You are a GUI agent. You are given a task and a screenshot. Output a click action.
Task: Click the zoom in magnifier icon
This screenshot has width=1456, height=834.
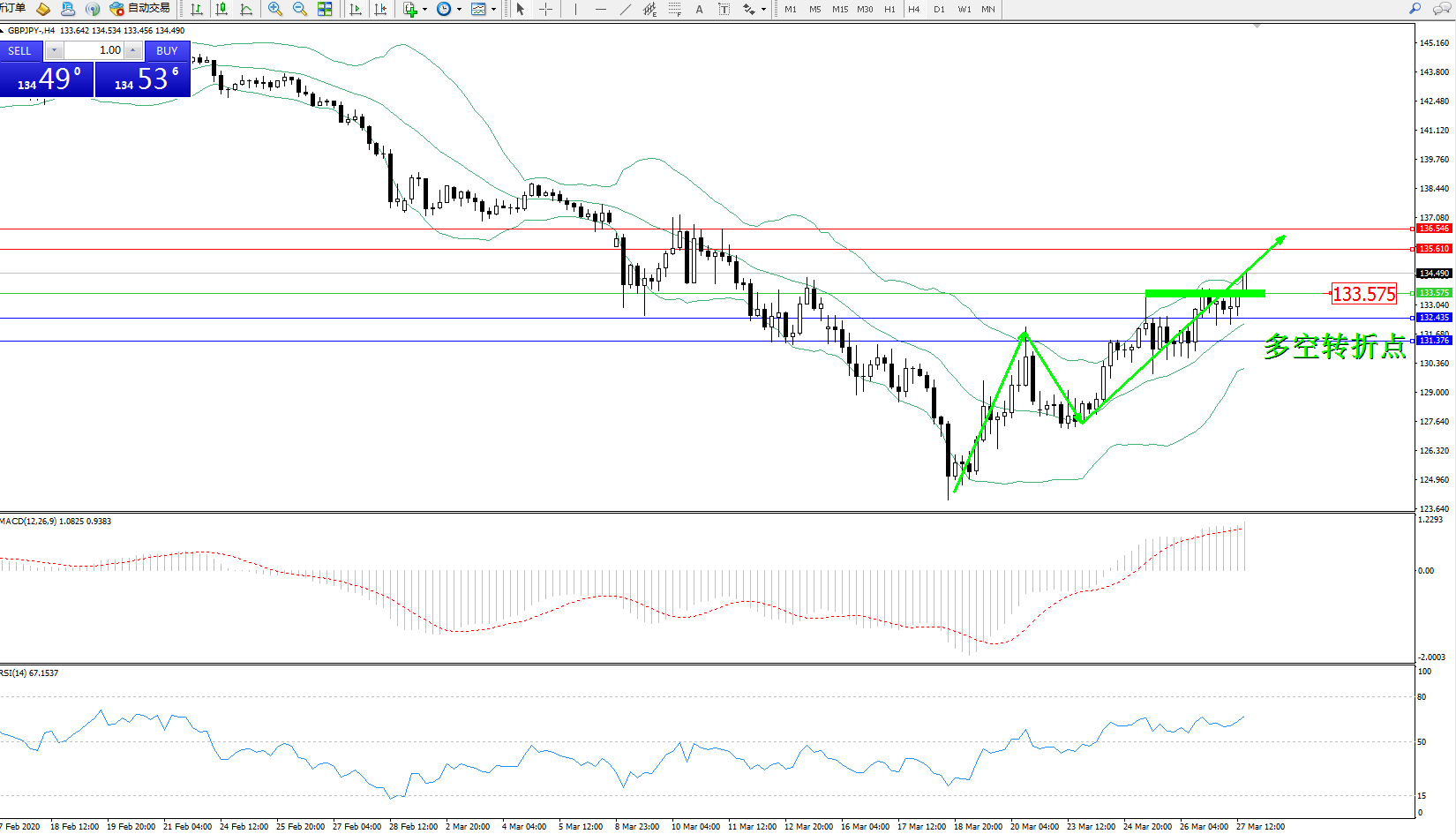[274, 9]
